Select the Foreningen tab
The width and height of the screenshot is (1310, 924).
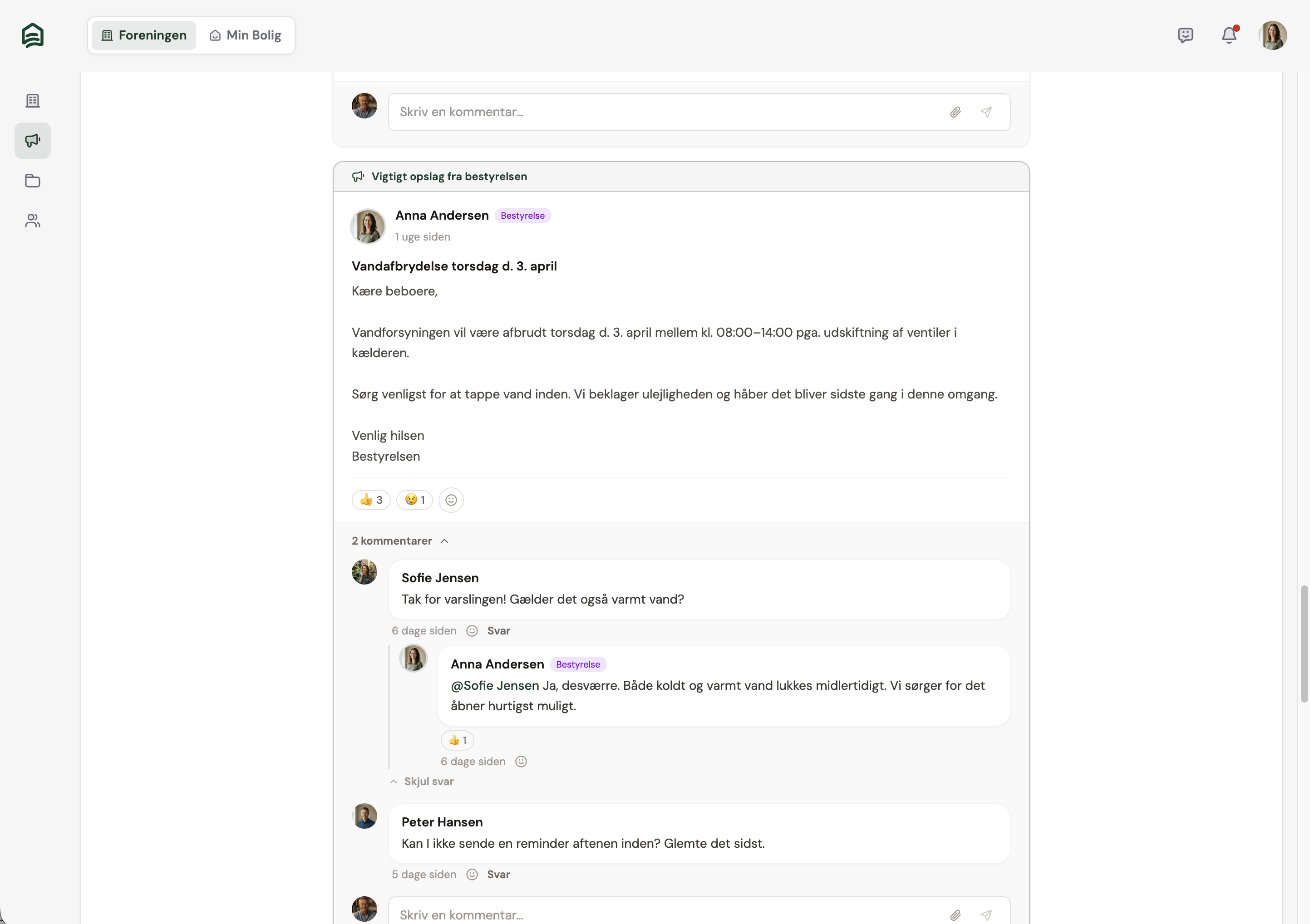144,35
